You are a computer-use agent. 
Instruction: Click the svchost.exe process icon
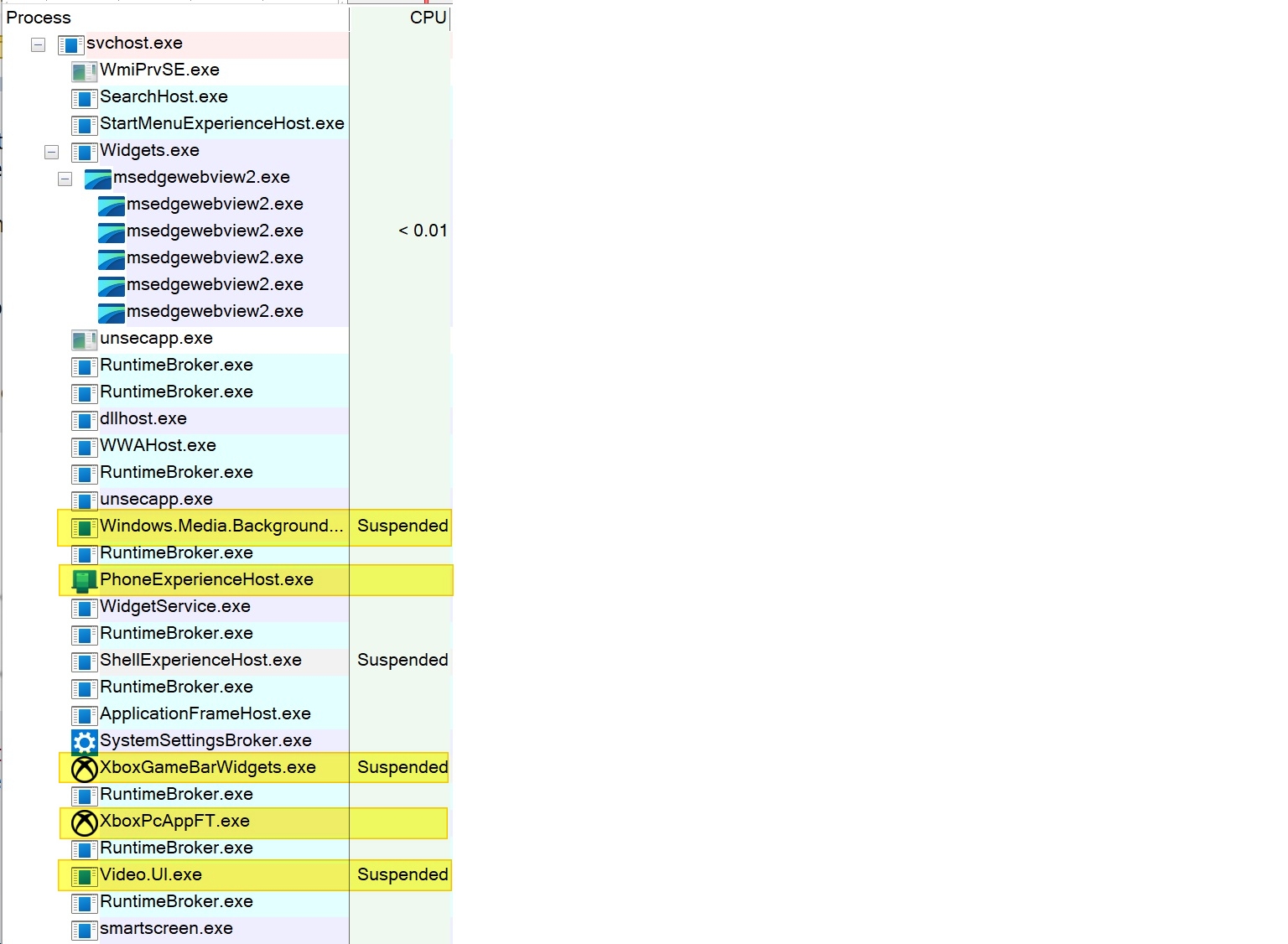click(71, 44)
